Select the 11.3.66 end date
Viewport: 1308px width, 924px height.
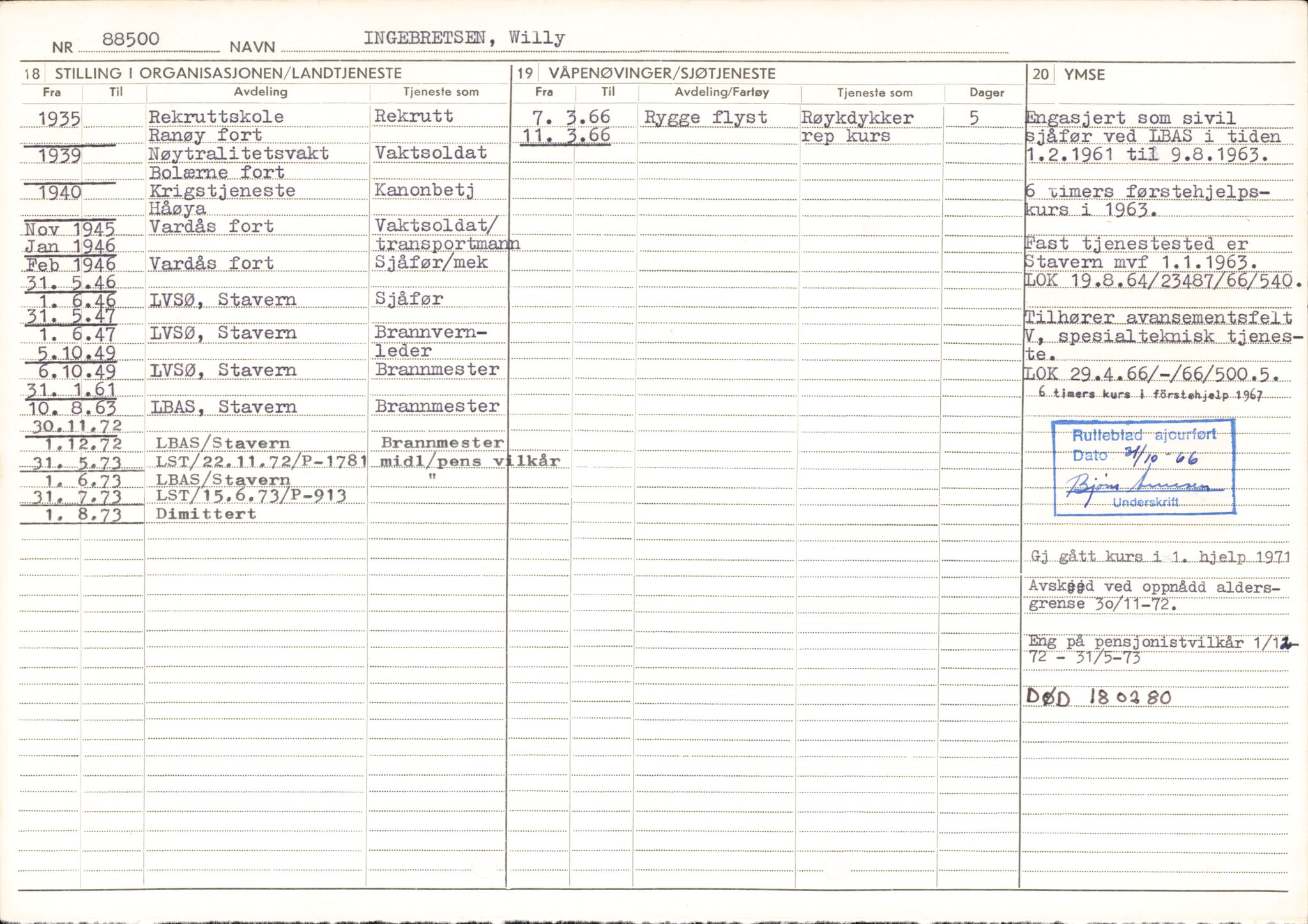[567, 135]
